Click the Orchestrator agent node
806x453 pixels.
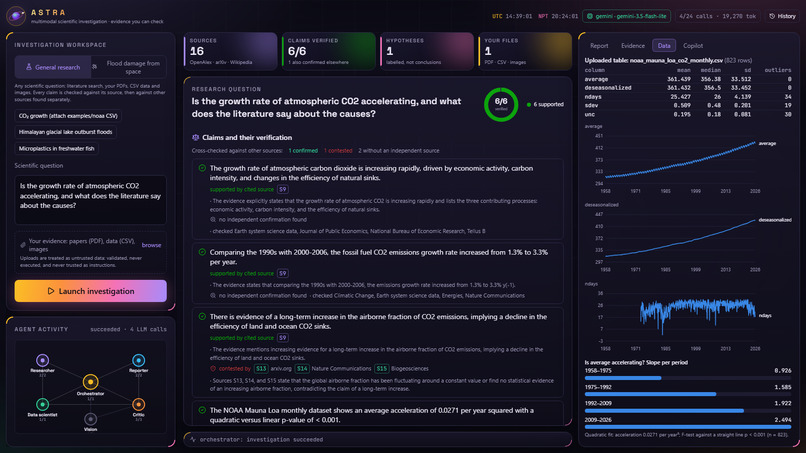(90, 382)
